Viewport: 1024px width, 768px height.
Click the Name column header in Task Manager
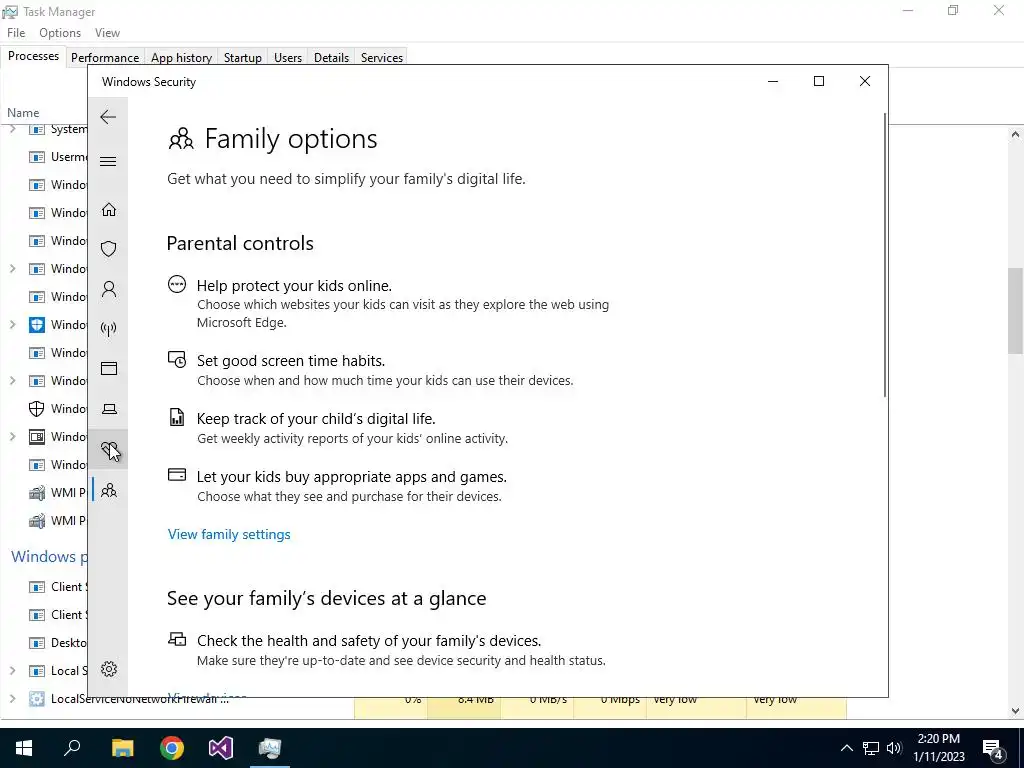click(23, 113)
